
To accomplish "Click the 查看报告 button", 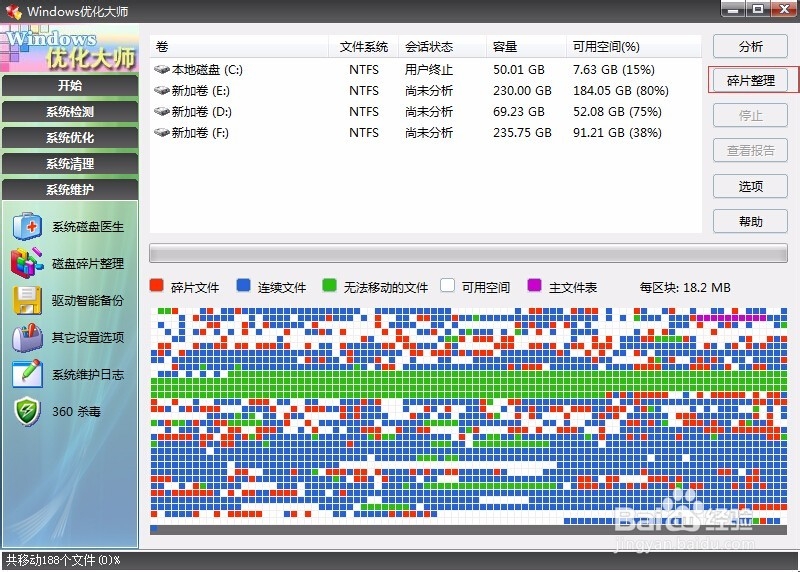I will tap(750, 151).
